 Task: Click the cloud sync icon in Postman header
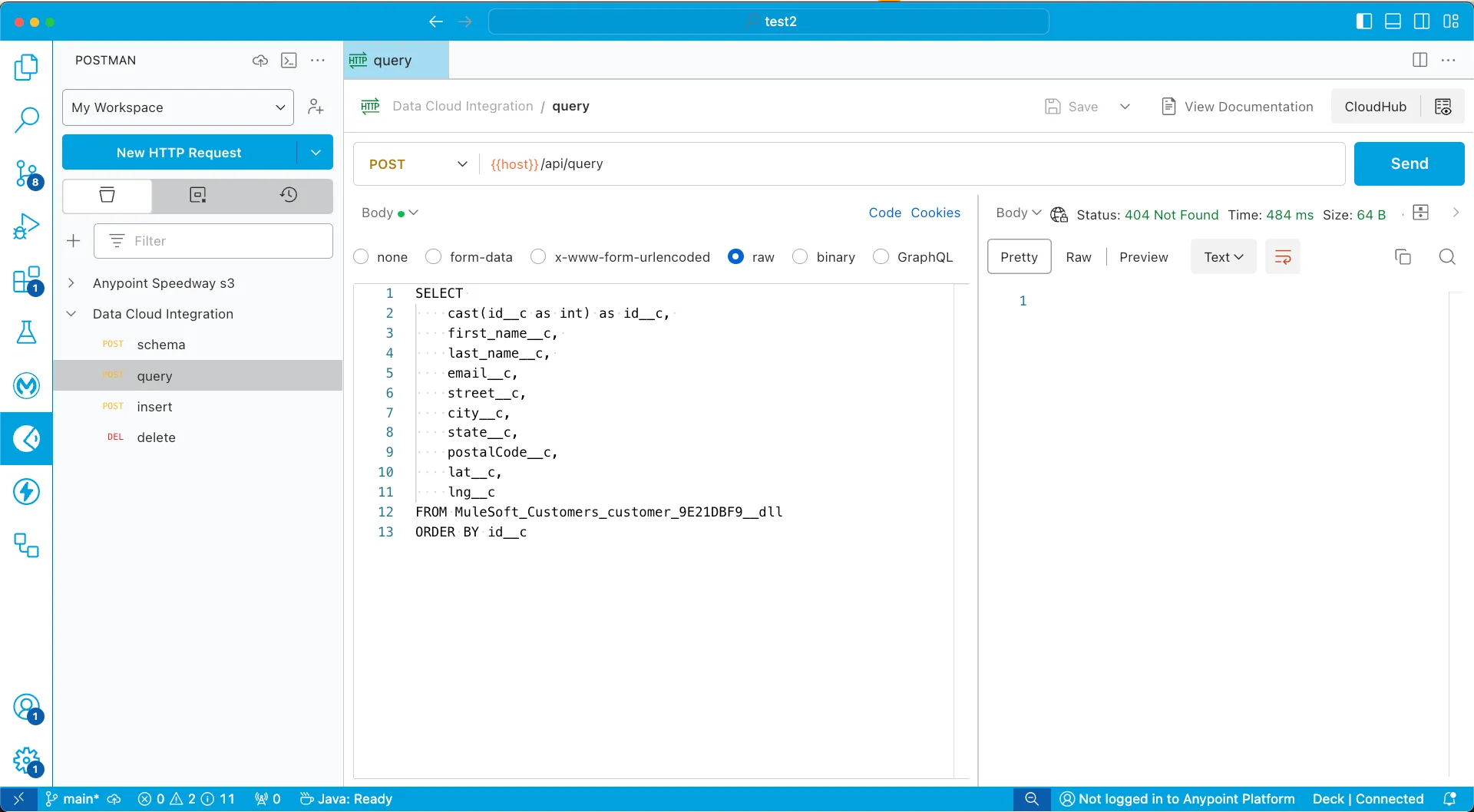[260, 61]
